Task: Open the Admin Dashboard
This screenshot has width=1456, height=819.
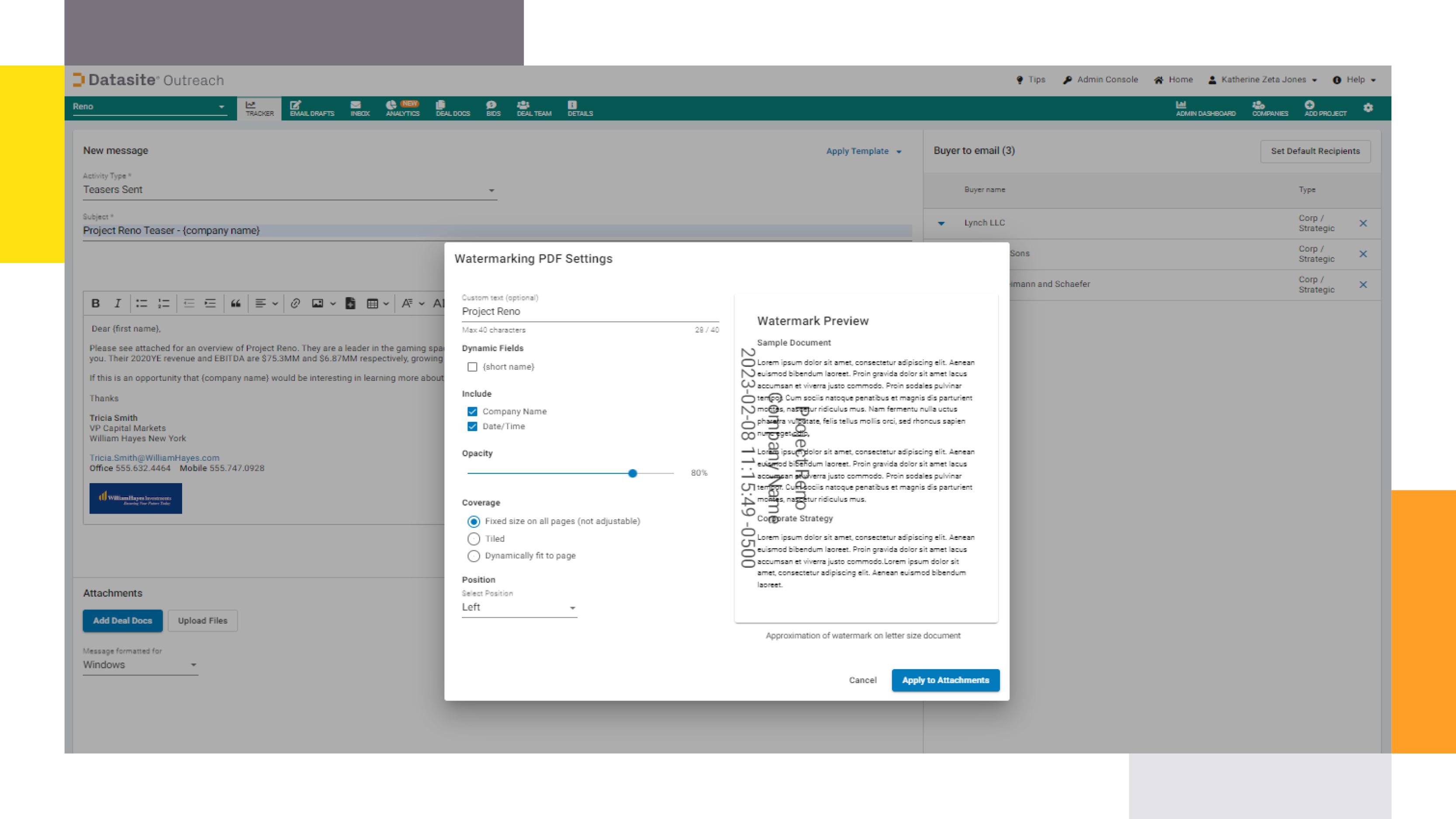Action: [1206, 108]
